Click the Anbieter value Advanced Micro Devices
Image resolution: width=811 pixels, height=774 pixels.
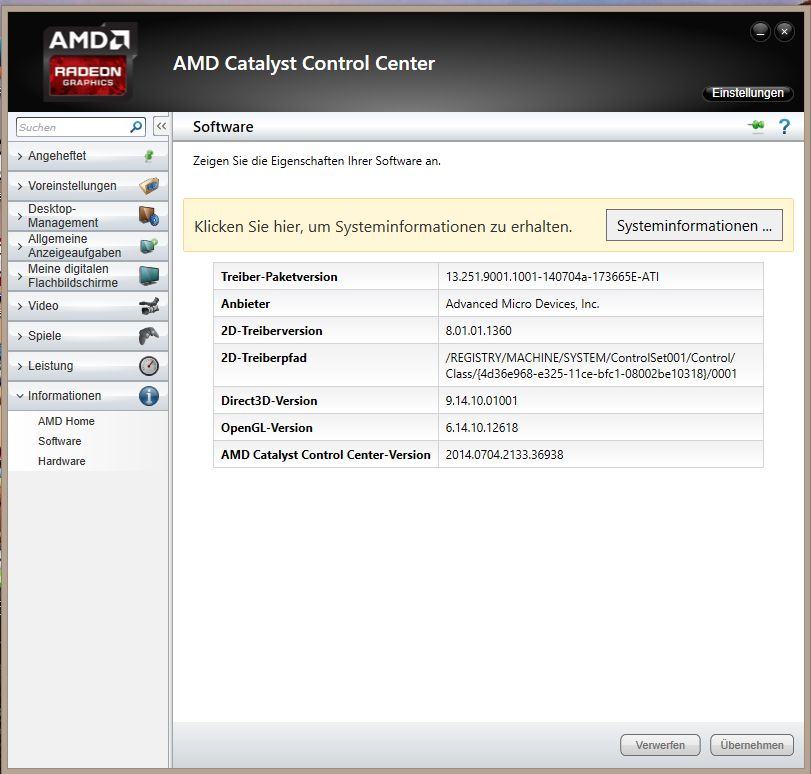(x=522, y=304)
